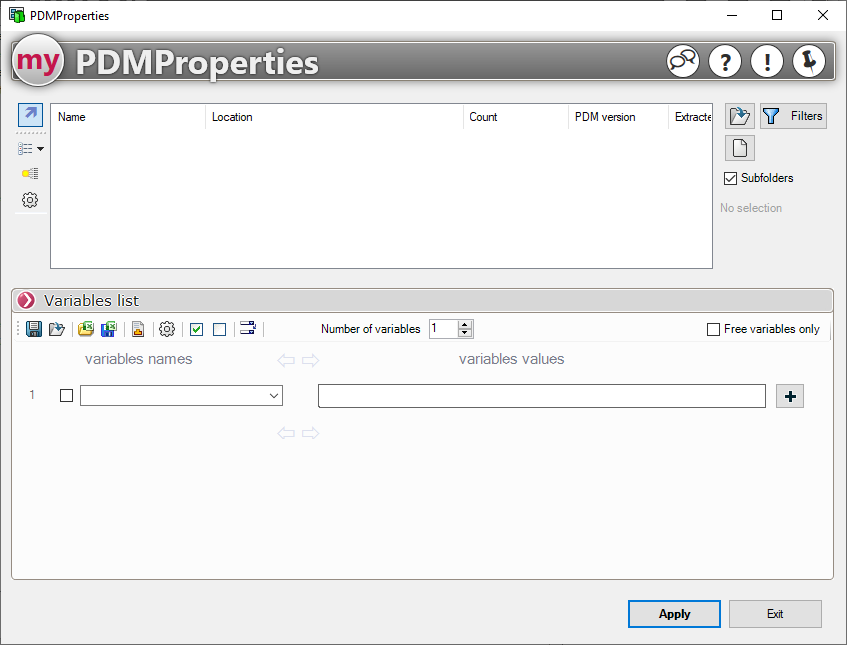Open the variable name dropdown in row 1
The image size is (847, 645).
point(273,396)
